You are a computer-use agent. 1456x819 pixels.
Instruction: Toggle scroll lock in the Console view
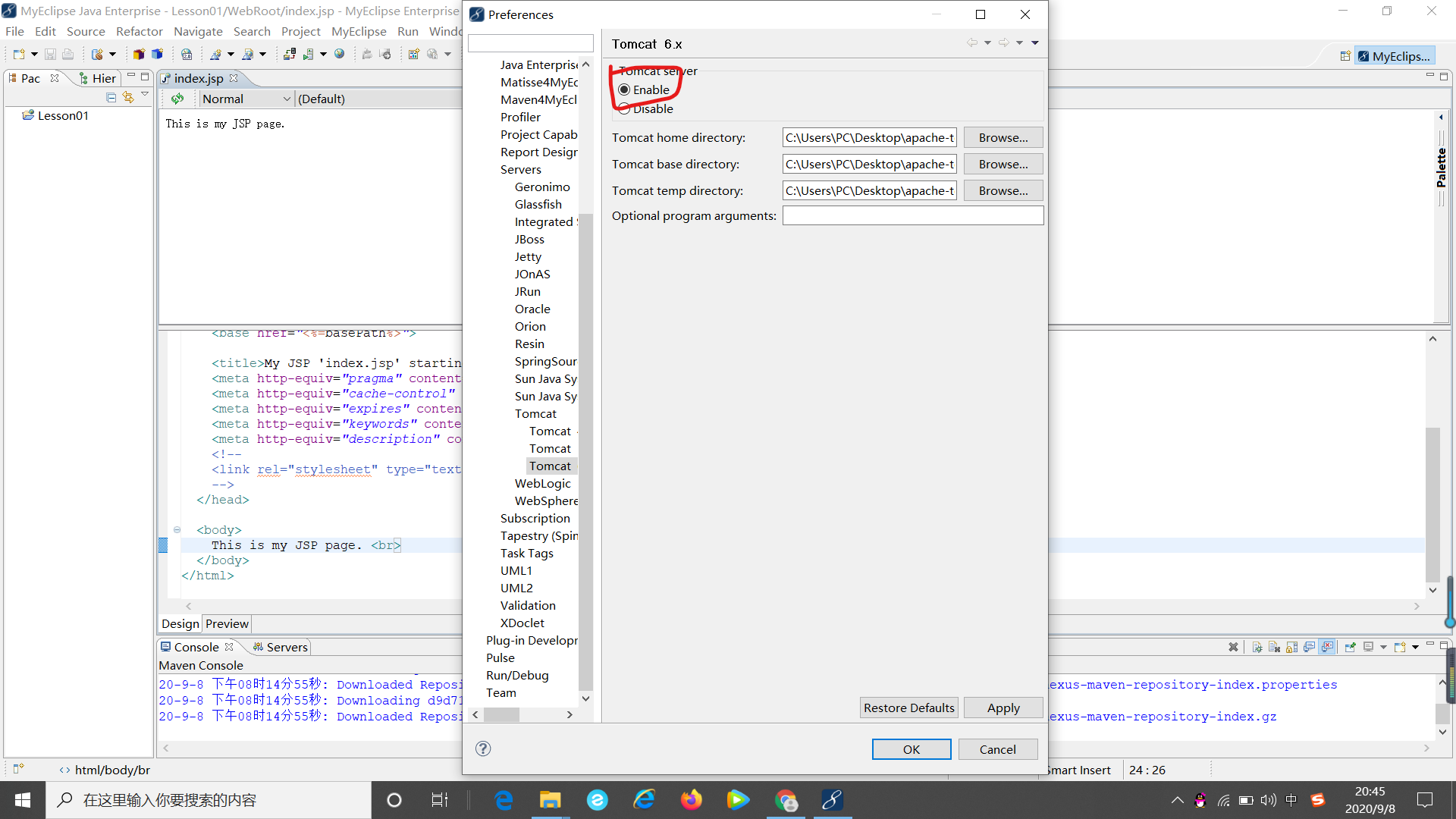point(1291,647)
